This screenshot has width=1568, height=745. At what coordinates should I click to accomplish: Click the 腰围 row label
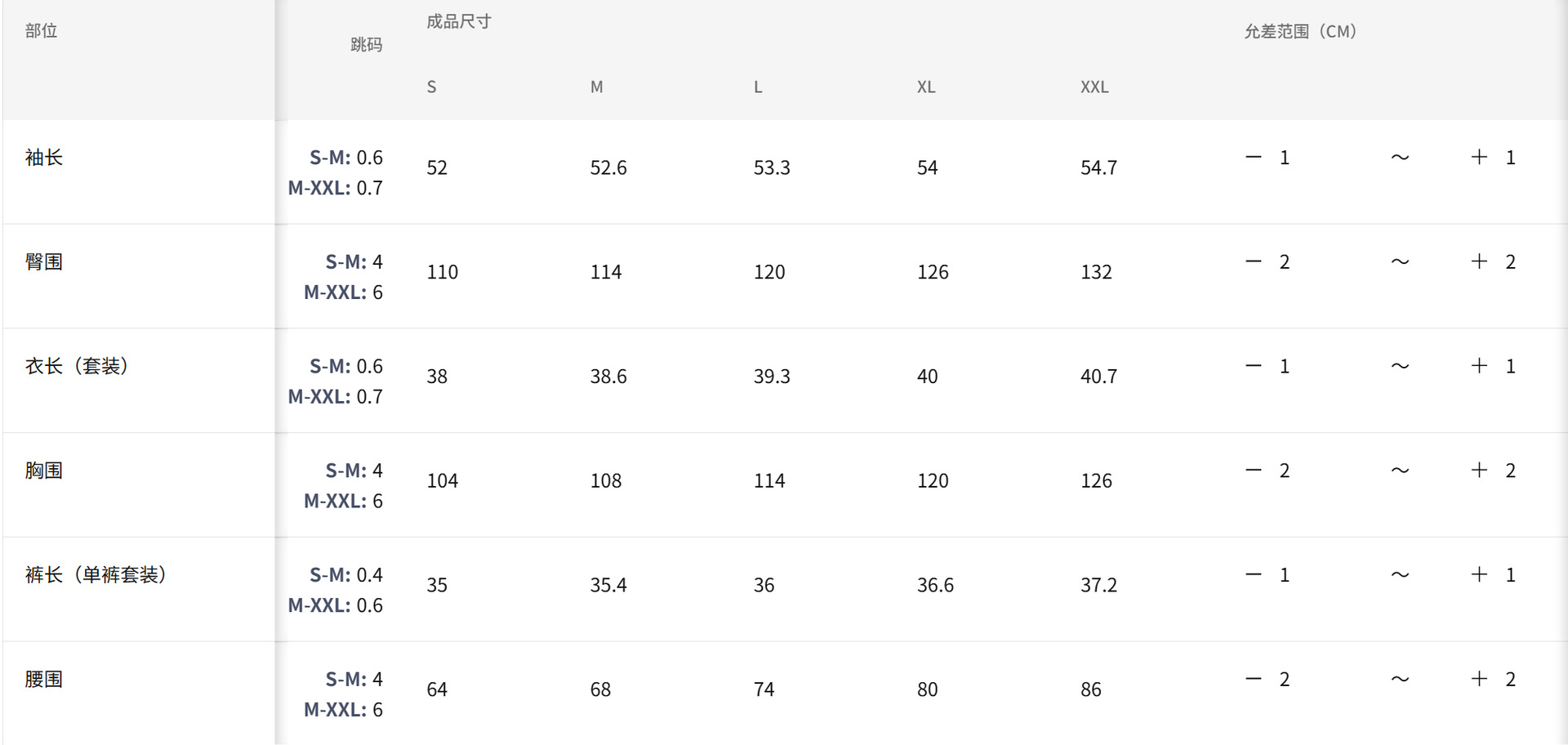coord(44,680)
